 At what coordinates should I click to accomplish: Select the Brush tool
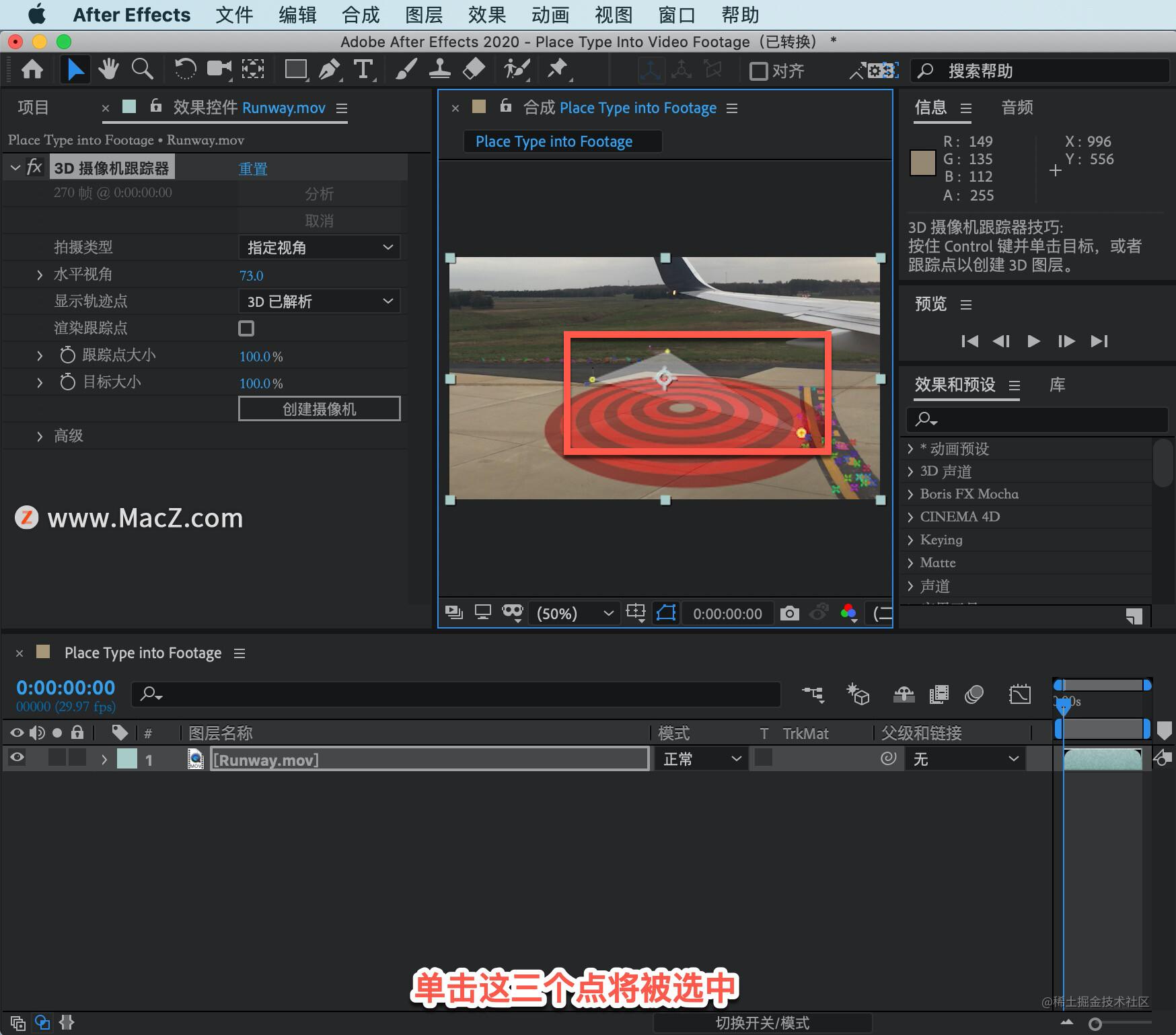pos(406,69)
